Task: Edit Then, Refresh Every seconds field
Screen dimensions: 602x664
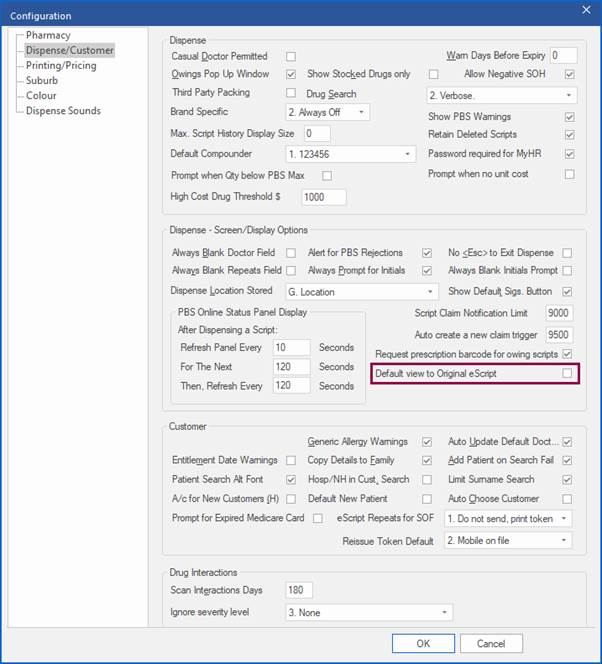Action: pos(291,385)
